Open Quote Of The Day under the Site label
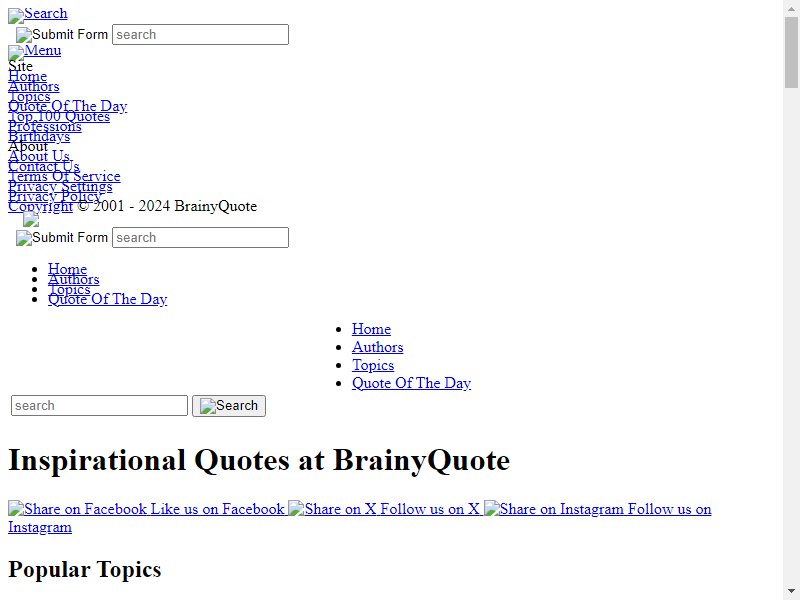 click(68, 106)
